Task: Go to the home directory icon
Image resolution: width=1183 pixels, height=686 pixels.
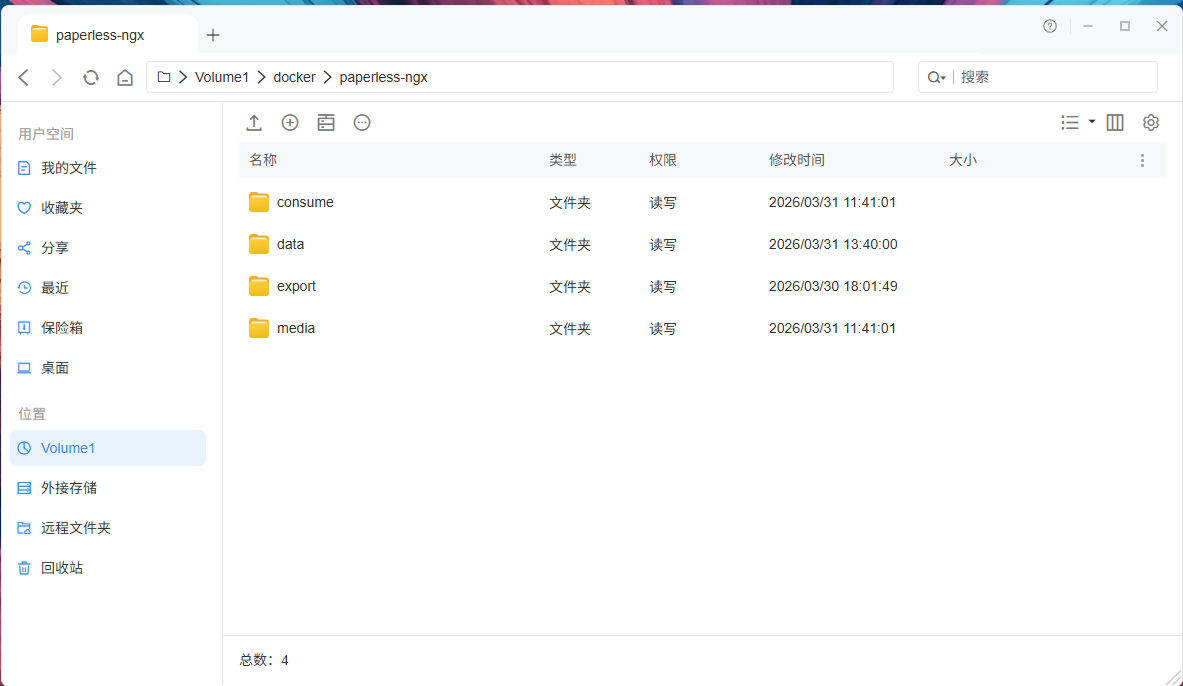Action: 125,77
